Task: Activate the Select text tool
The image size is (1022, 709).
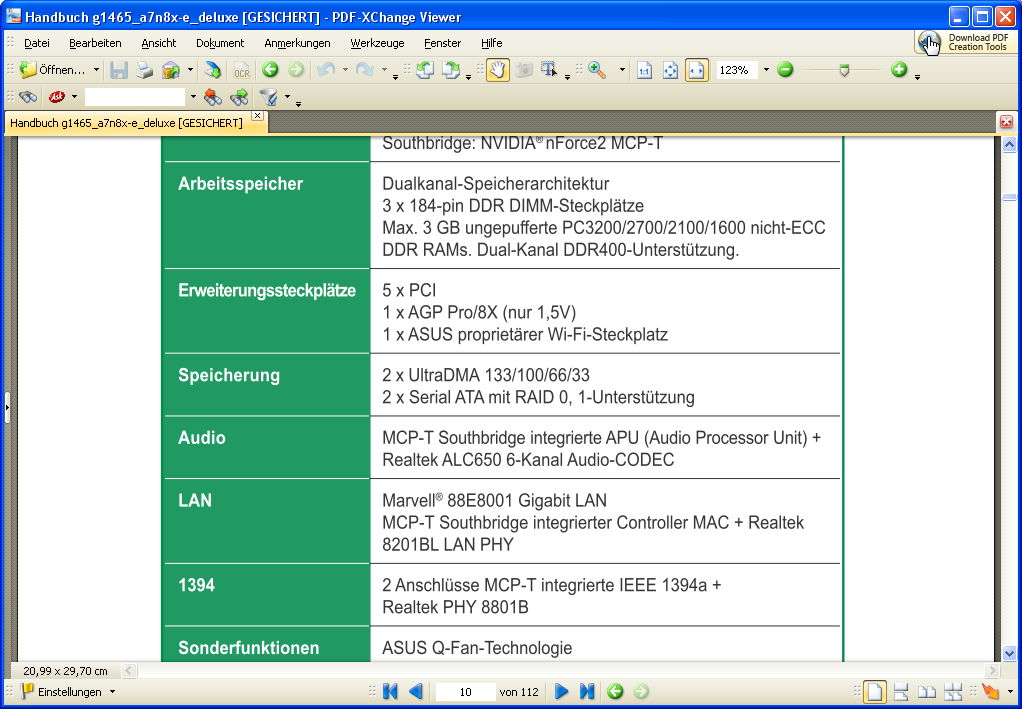Action: click(549, 70)
